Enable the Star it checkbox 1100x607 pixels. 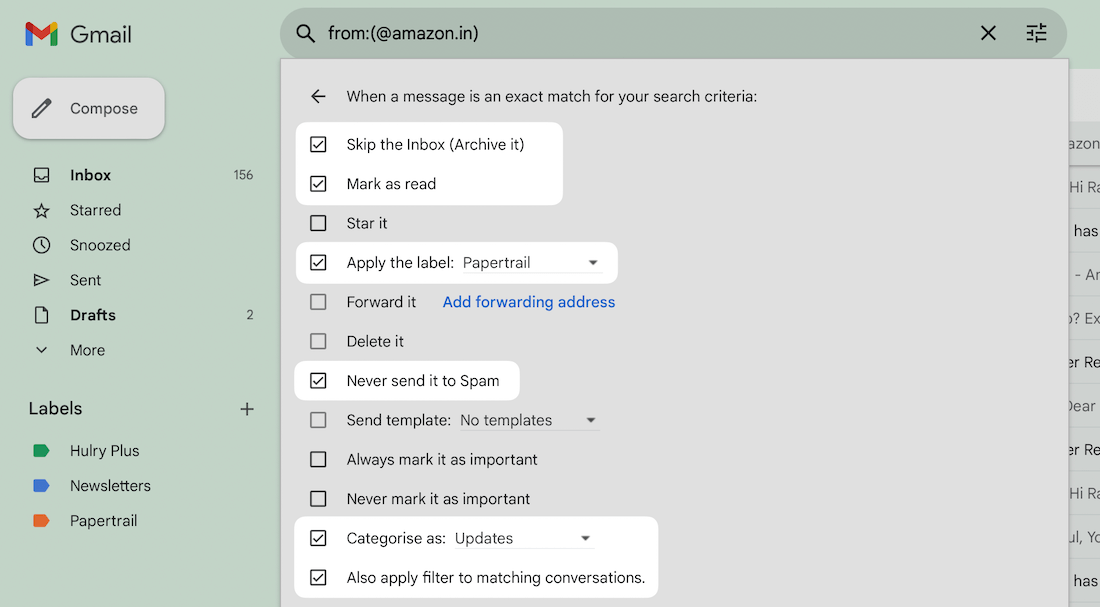click(318, 224)
